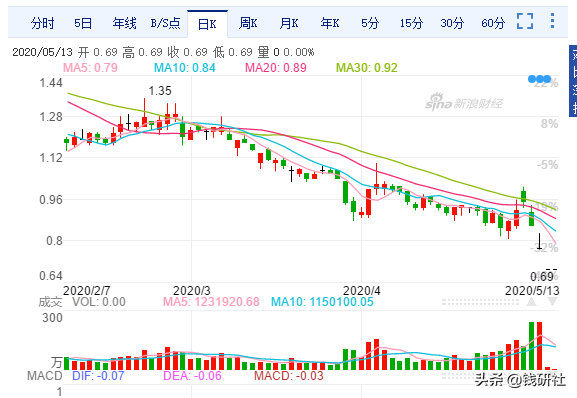
Task: Select the 60分 sixty-minute chart tab
Action: pyautogui.click(x=493, y=24)
